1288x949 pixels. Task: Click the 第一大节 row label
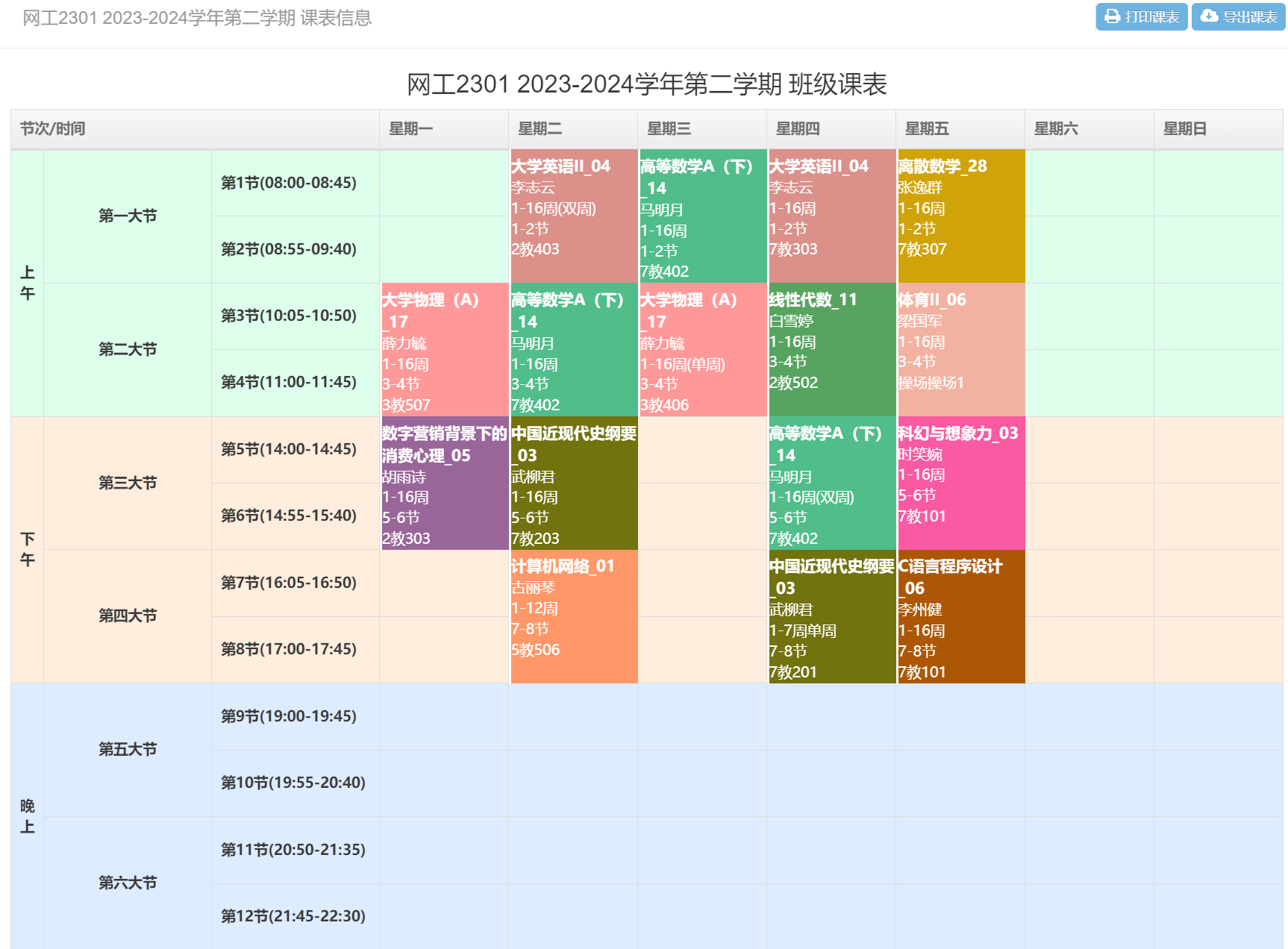coord(128,216)
